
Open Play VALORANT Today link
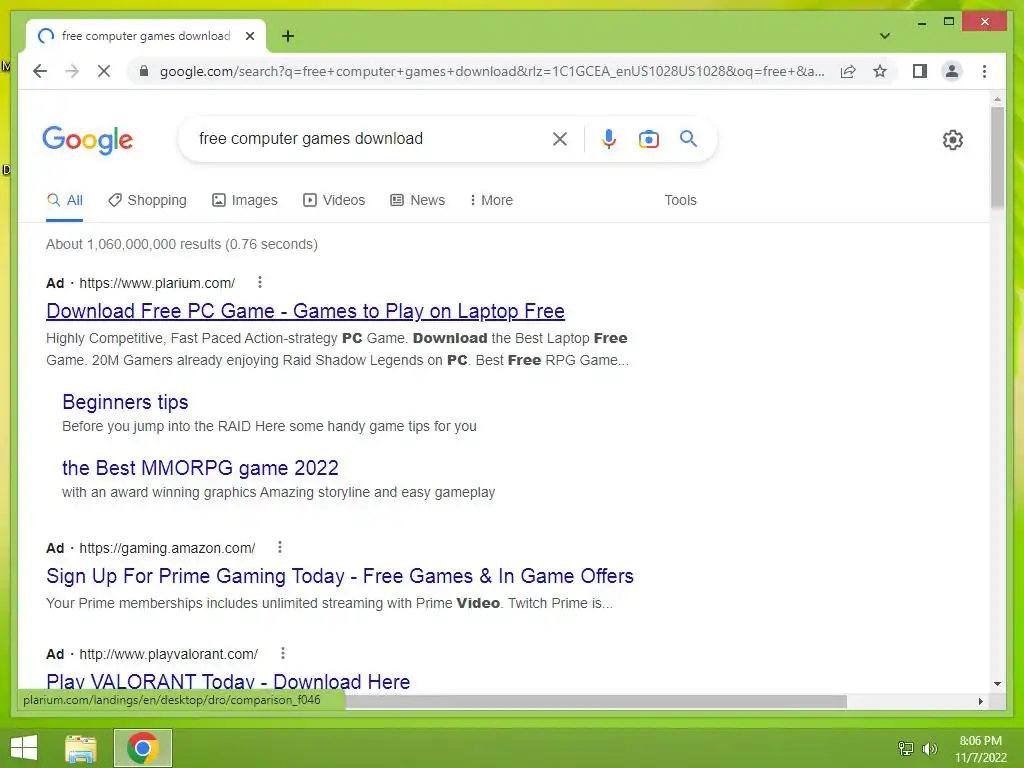click(x=228, y=682)
